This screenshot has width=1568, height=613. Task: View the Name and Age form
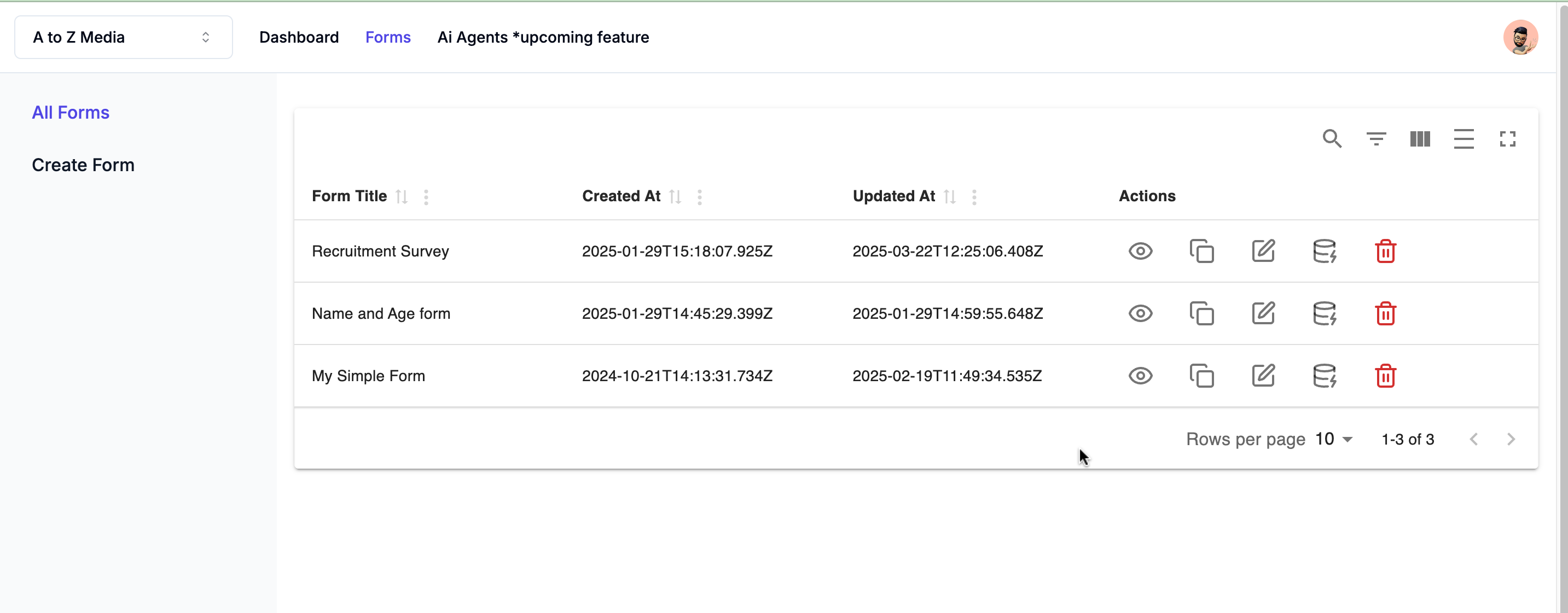(x=1140, y=314)
